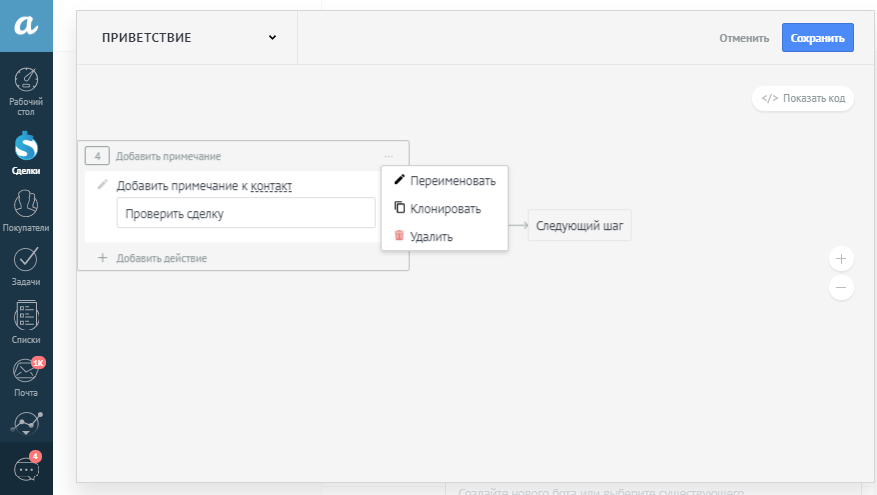
Task: Toggle the three-dots step options menu
Action: pos(388,156)
